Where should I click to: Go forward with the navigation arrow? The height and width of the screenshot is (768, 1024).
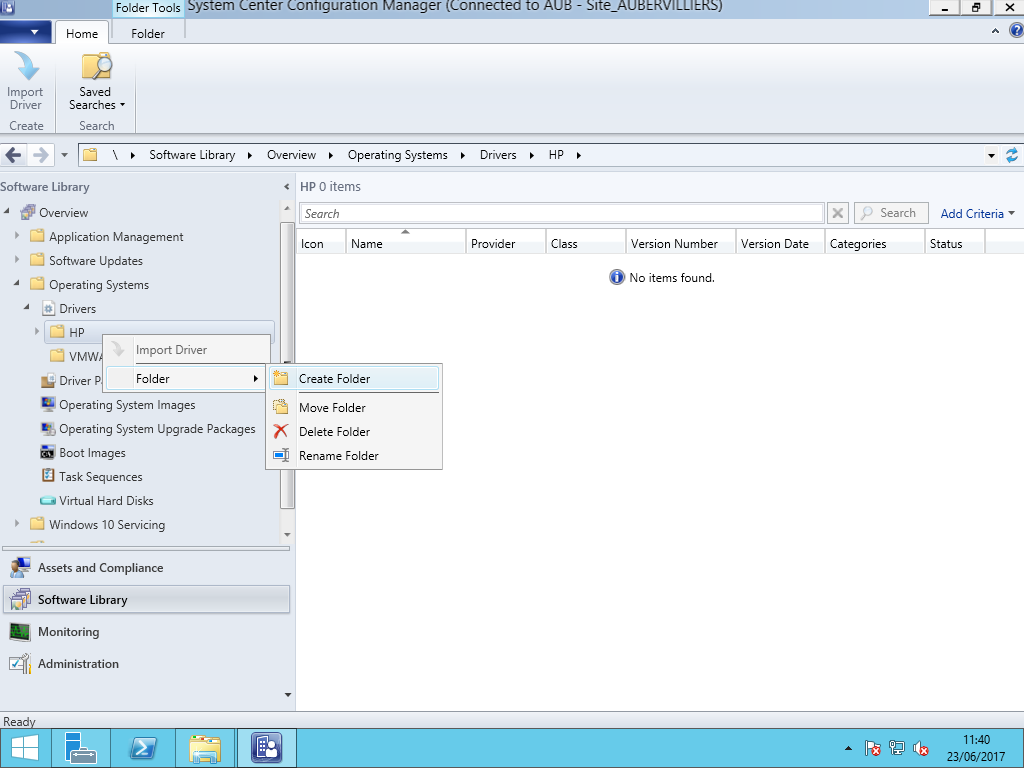coord(40,155)
